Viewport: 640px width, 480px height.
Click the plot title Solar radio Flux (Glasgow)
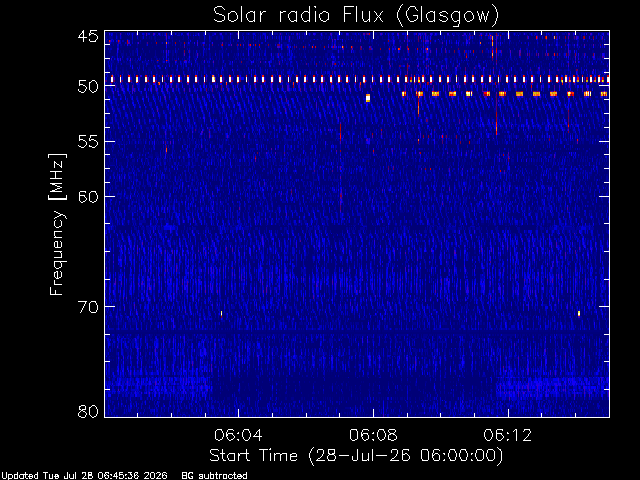(356, 15)
